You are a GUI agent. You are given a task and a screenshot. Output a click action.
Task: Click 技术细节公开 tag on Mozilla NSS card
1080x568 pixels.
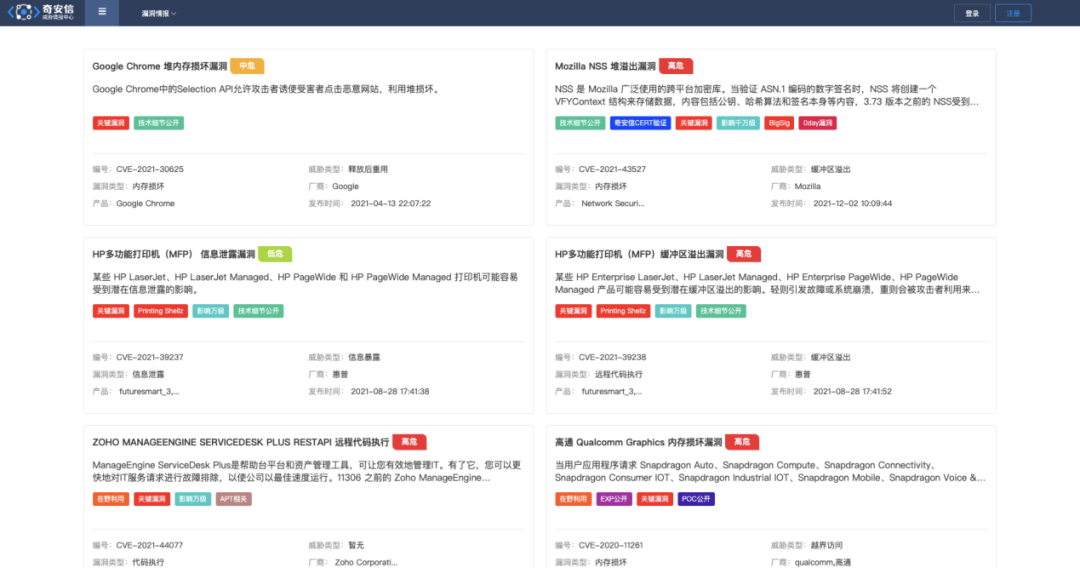coord(580,123)
